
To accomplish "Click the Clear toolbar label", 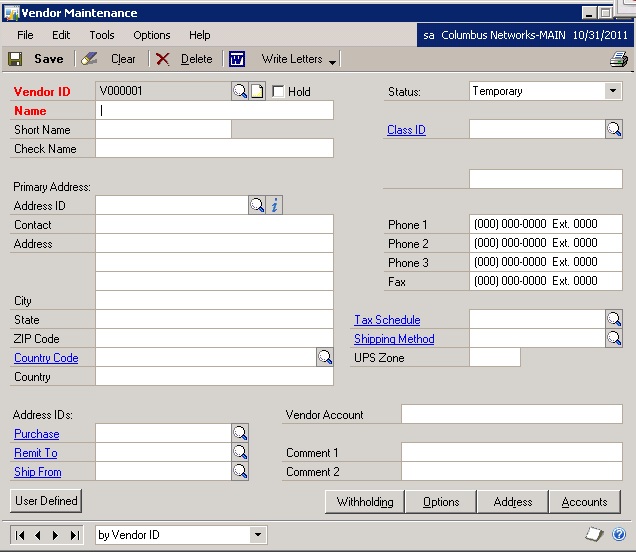I will tap(123, 59).
